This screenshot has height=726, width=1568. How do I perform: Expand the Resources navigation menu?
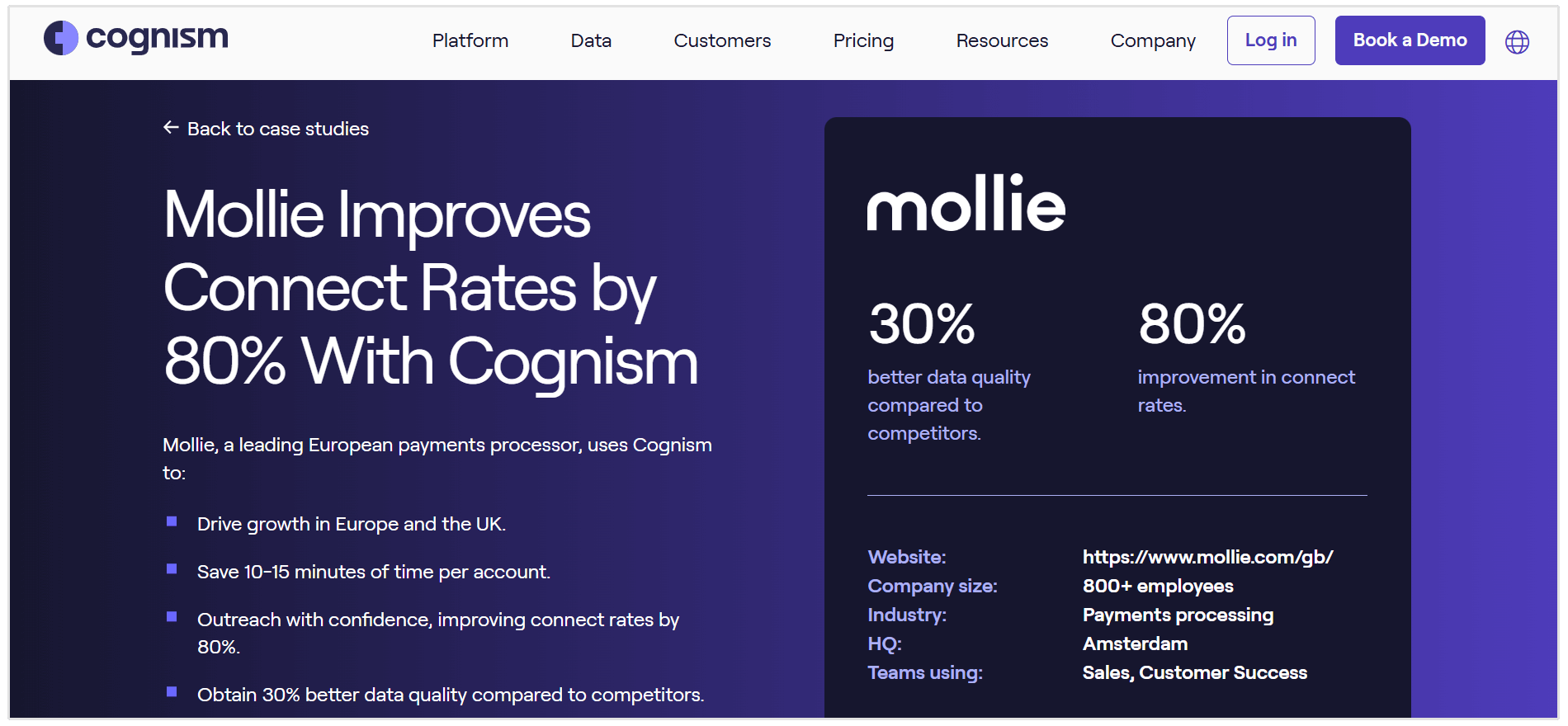click(x=1001, y=40)
